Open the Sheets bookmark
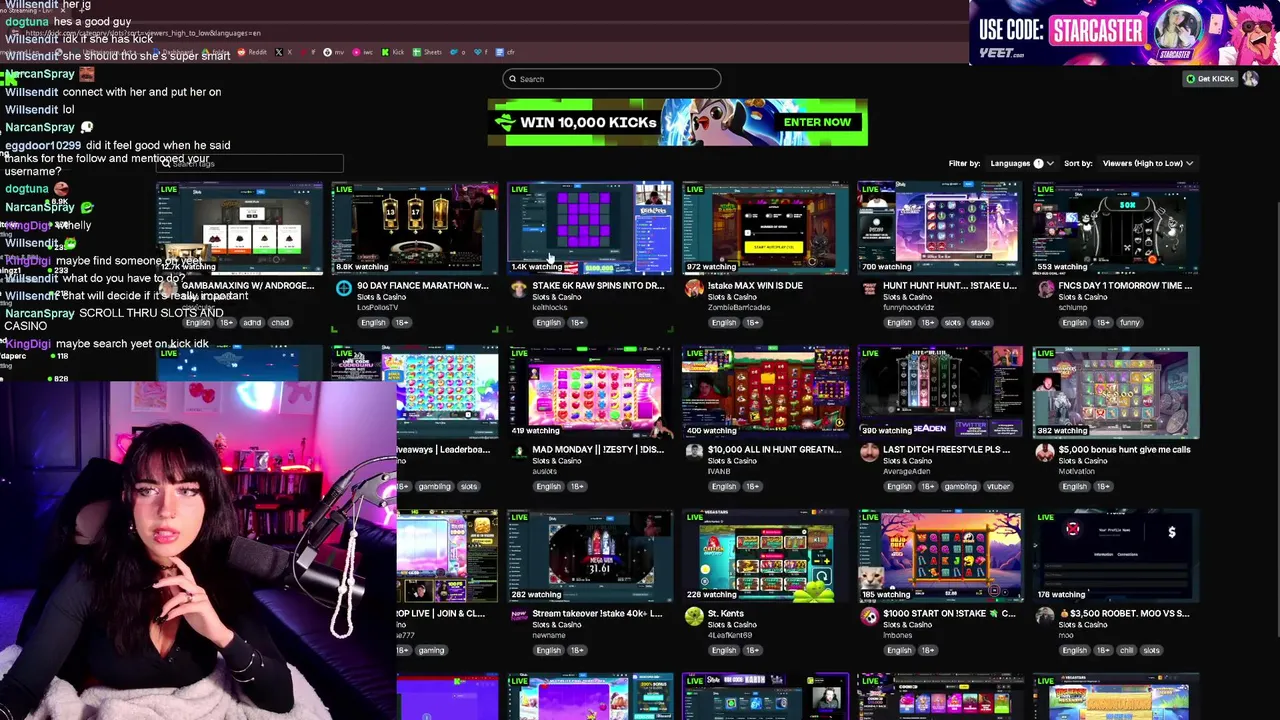 point(428,52)
